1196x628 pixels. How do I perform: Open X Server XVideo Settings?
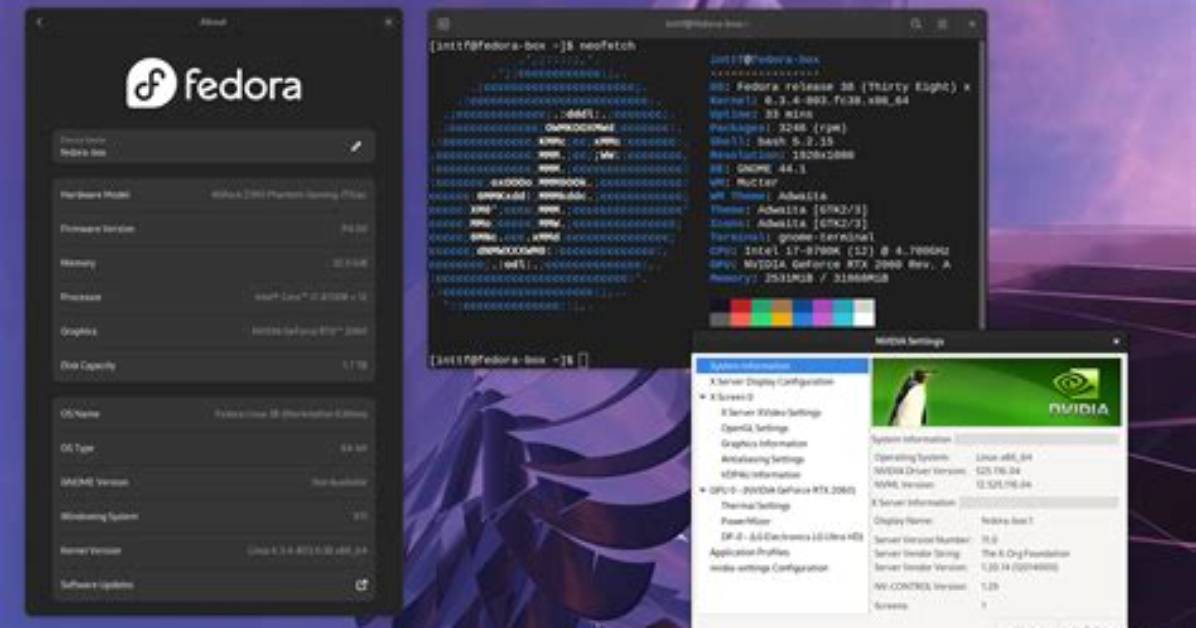coord(771,412)
